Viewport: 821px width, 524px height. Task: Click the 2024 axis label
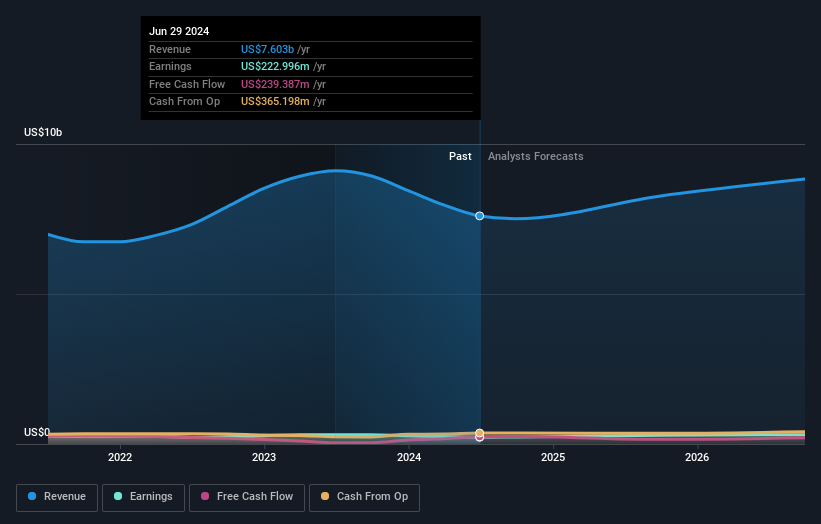click(409, 458)
